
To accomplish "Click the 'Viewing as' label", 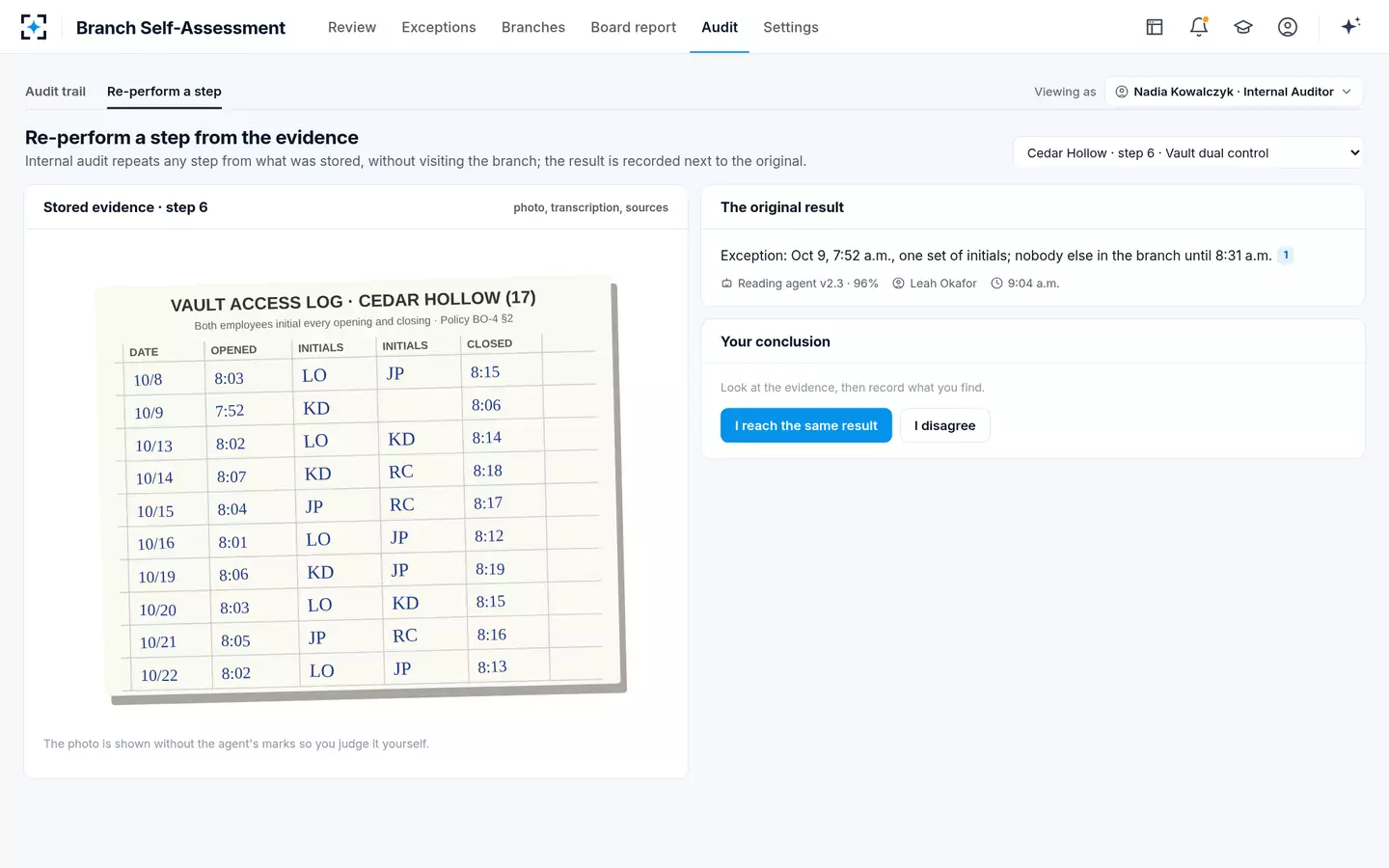I will (1065, 92).
